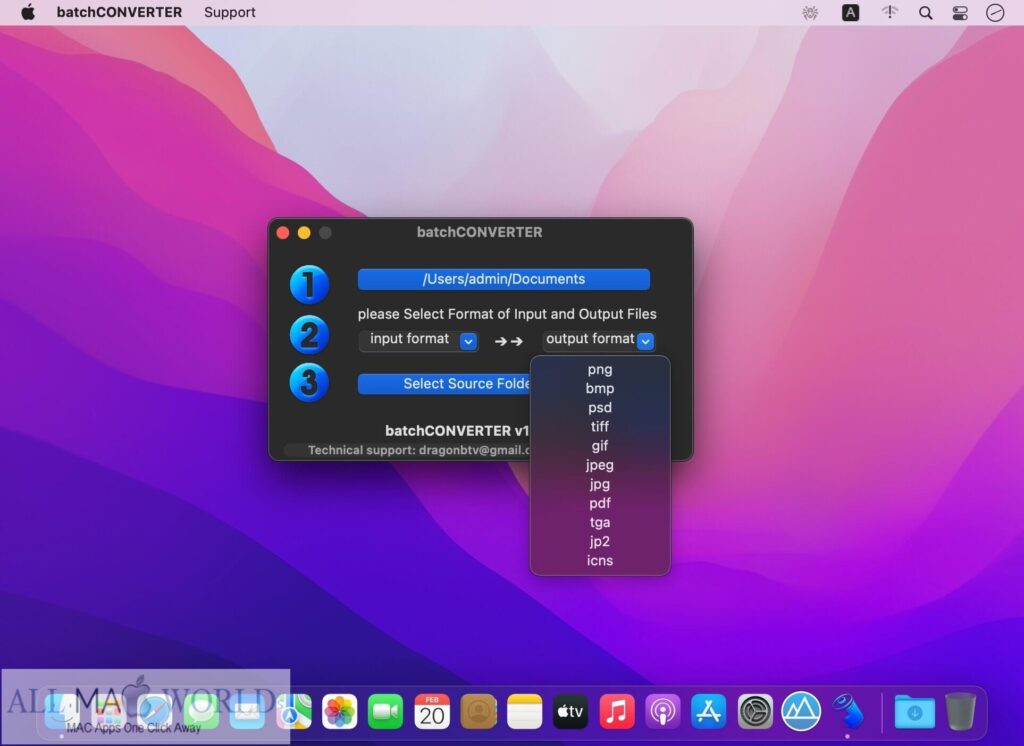1024x746 pixels.
Task: Minimize the batchCONVERTER window
Action: pyautogui.click(x=304, y=233)
